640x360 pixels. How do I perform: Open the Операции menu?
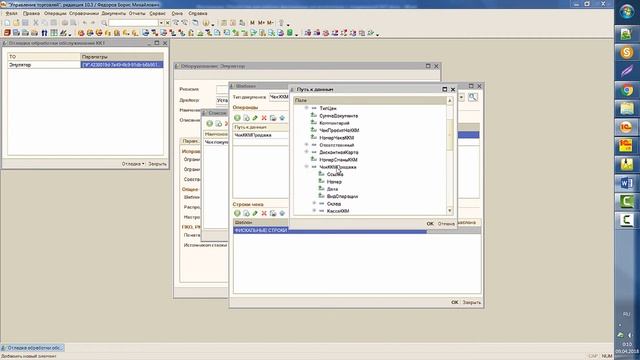tap(55, 13)
